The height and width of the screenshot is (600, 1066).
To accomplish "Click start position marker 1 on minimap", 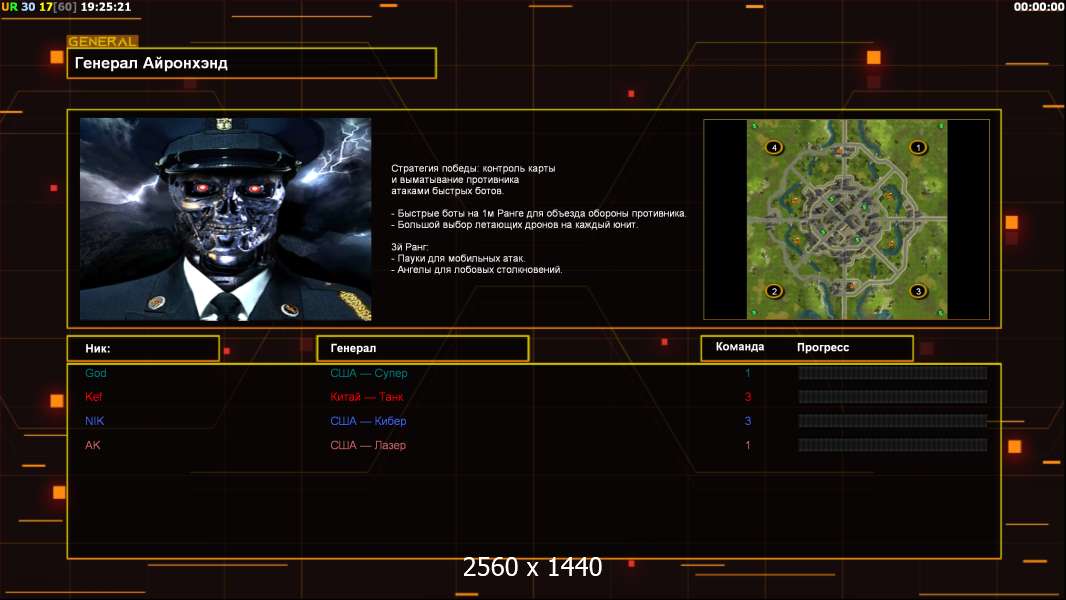I will (x=918, y=147).
